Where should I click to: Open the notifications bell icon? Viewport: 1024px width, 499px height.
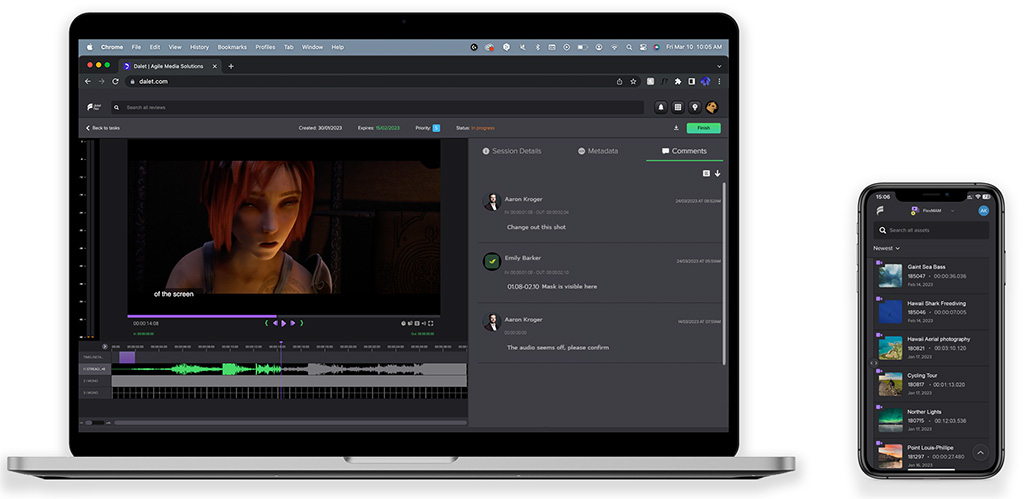(x=661, y=107)
